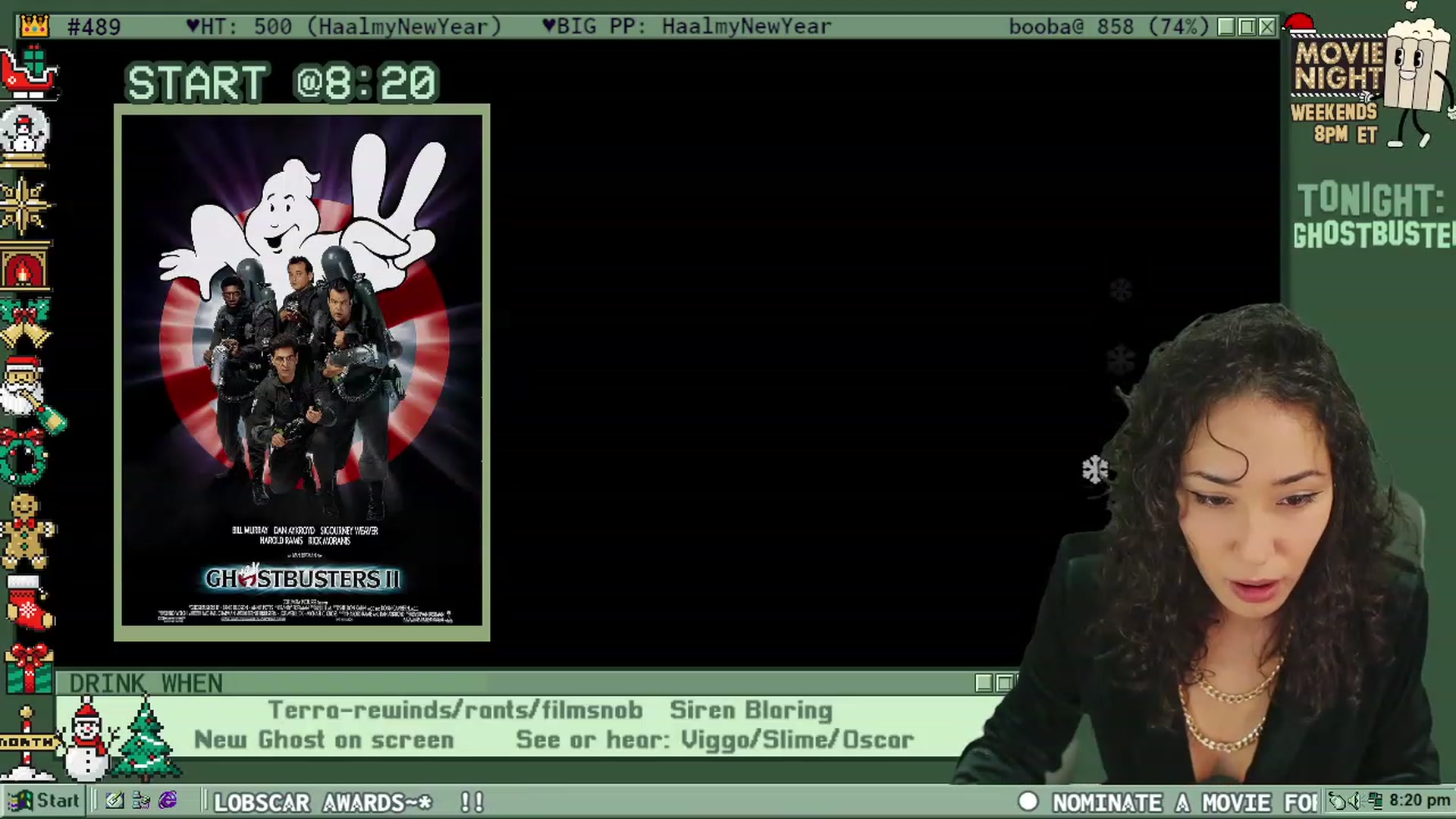Launch the Internet Explorer quick launch icon
Image resolution: width=1456 pixels, height=819 pixels.
[168, 801]
